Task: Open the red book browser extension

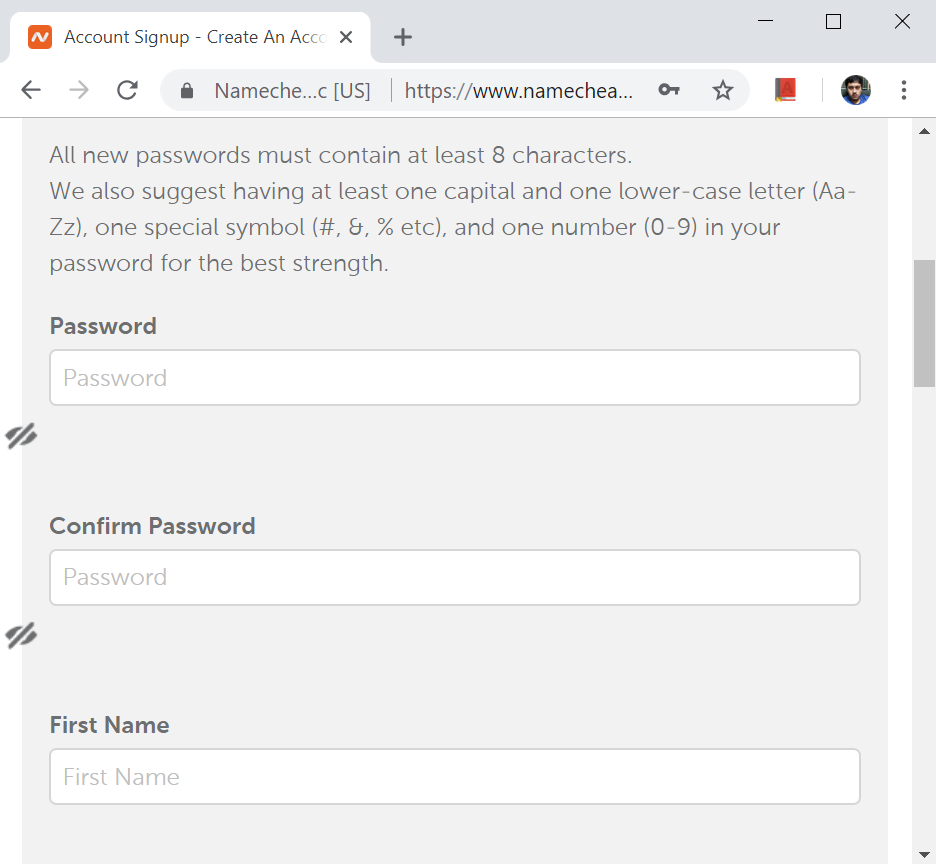Action: tap(785, 89)
